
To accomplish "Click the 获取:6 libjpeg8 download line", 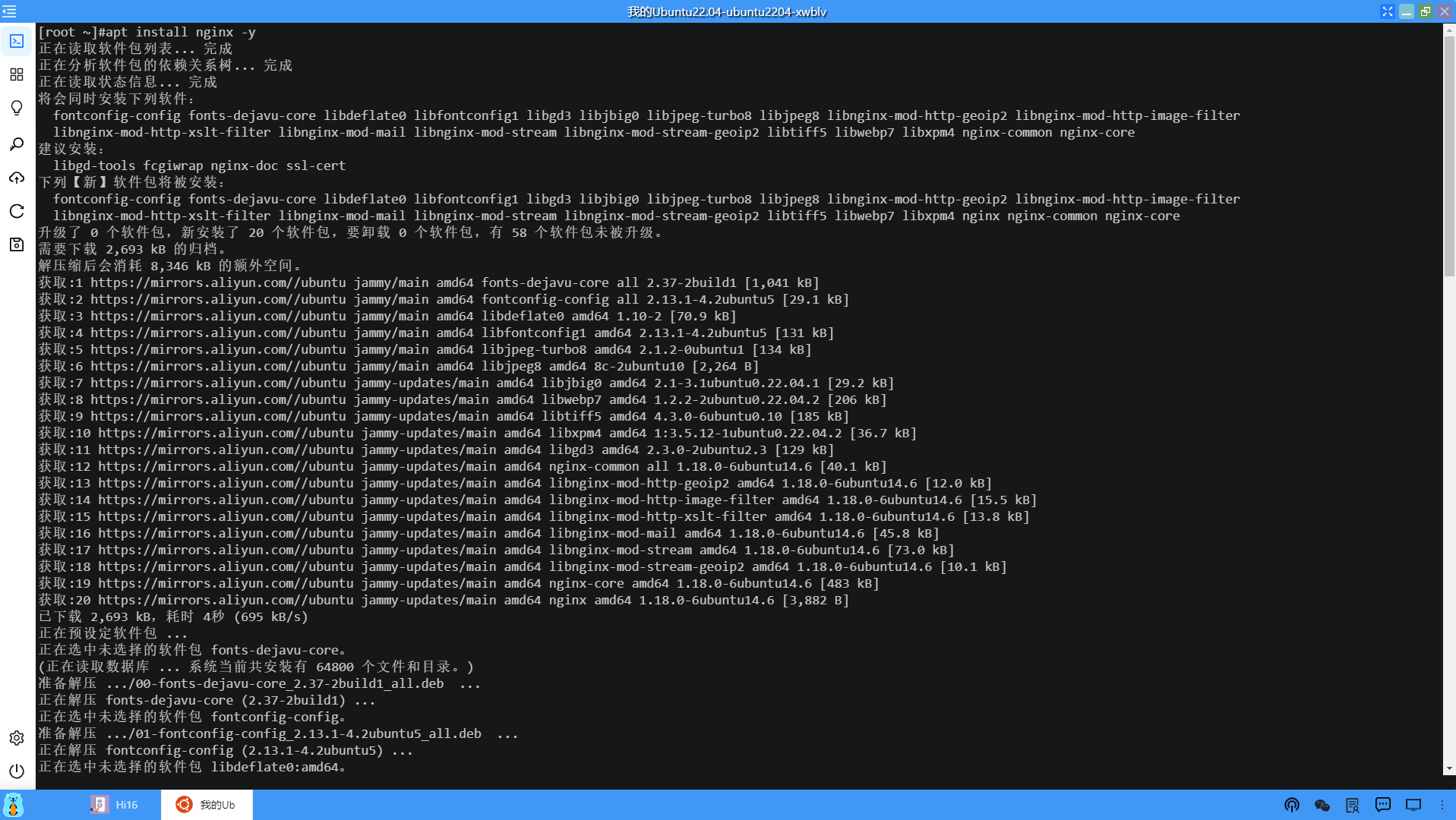I will [399, 366].
